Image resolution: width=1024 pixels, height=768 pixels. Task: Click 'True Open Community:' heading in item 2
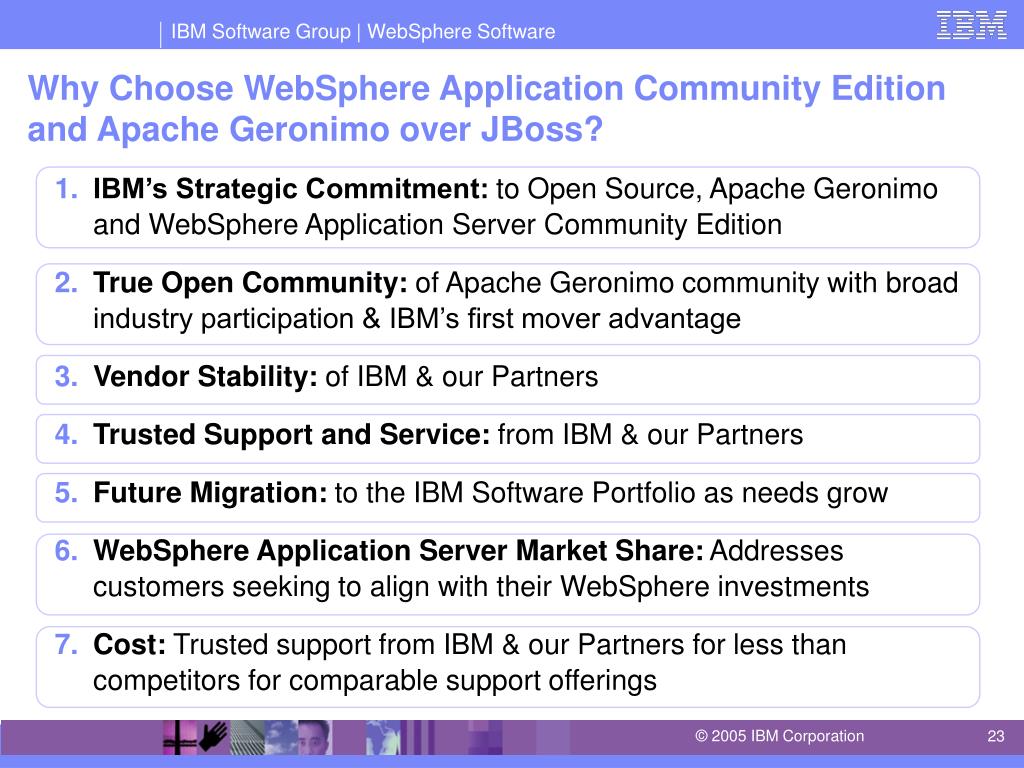coord(250,283)
